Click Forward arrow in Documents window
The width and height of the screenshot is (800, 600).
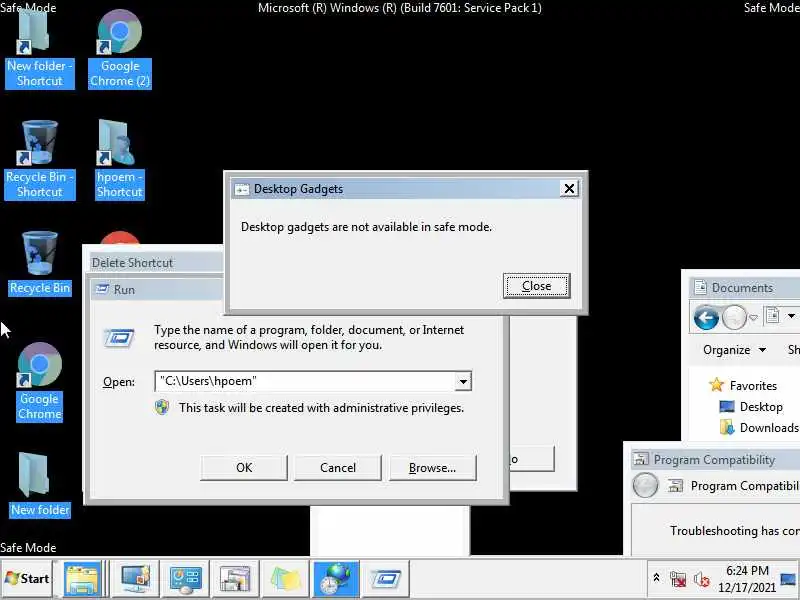[734, 317]
